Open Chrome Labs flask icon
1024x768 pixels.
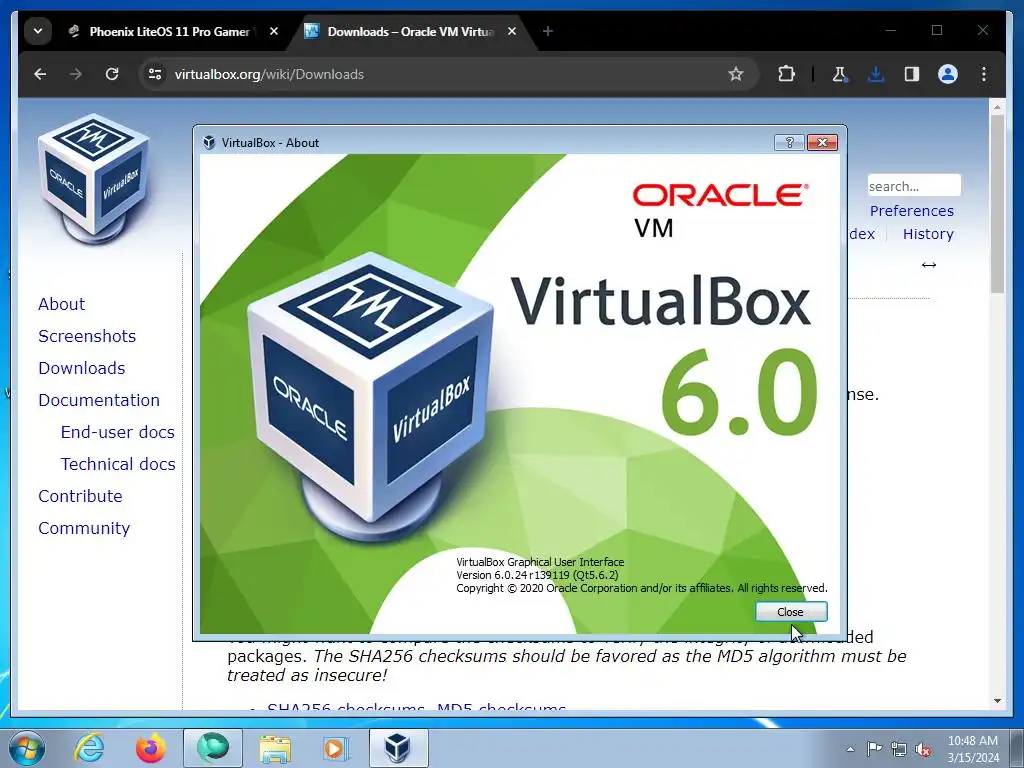point(839,74)
